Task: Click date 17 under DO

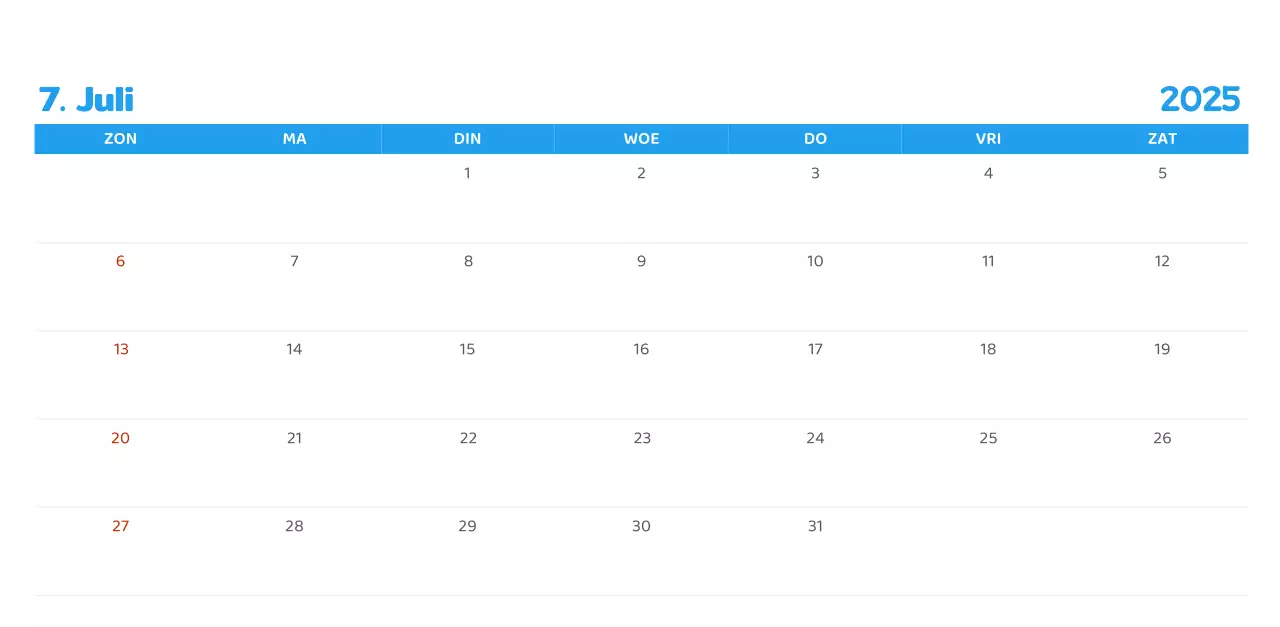Action: (x=815, y=349)
